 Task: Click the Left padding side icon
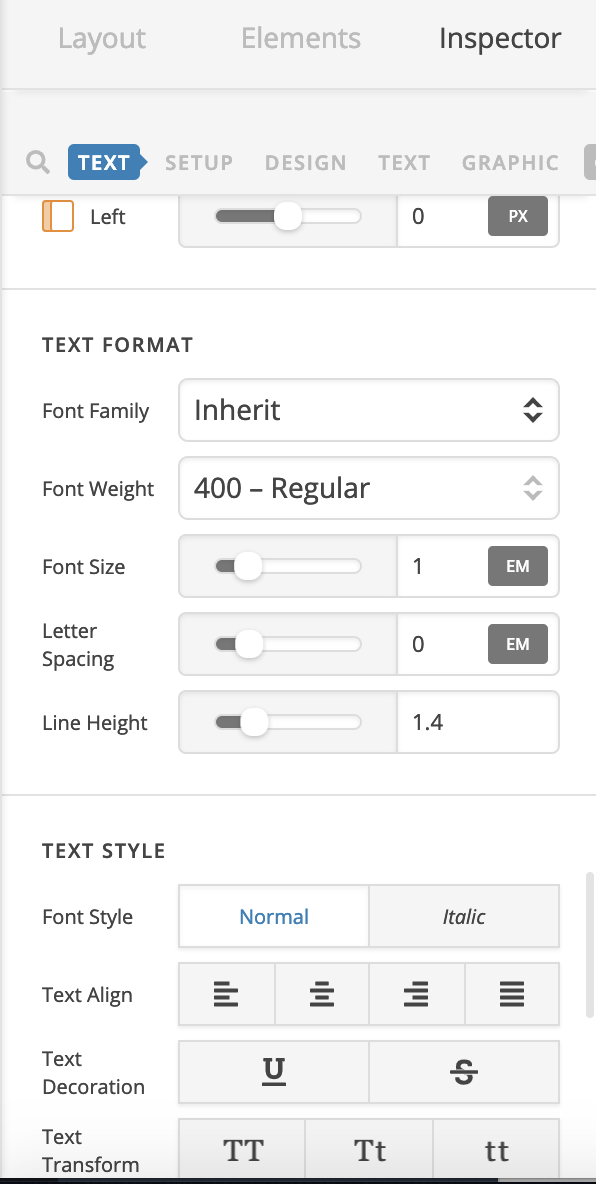[57, 216]
